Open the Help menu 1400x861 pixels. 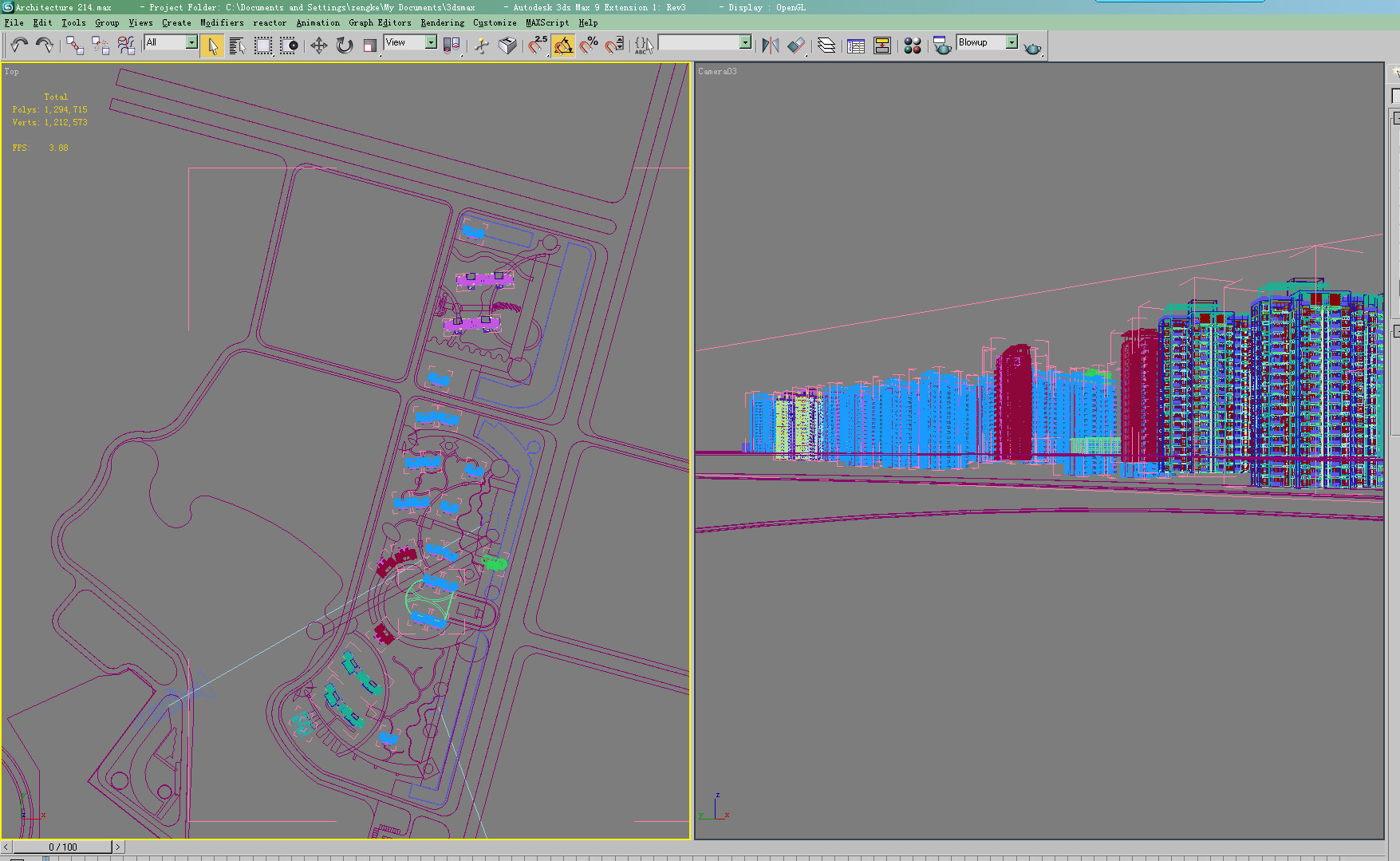point(588,22)
